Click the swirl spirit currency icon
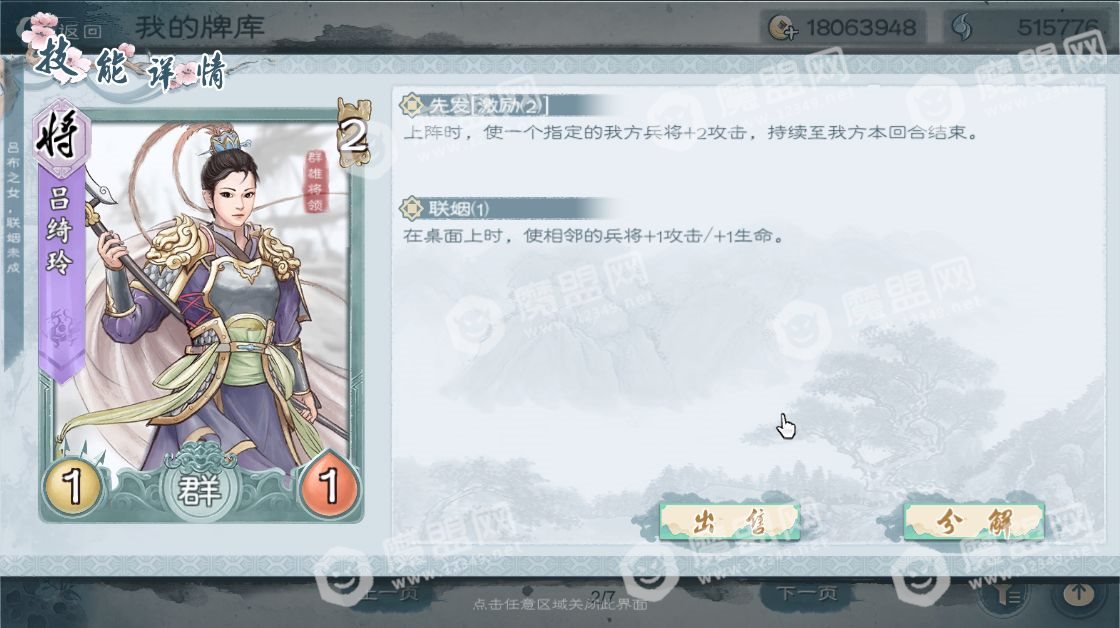 (x=962, y=28)
